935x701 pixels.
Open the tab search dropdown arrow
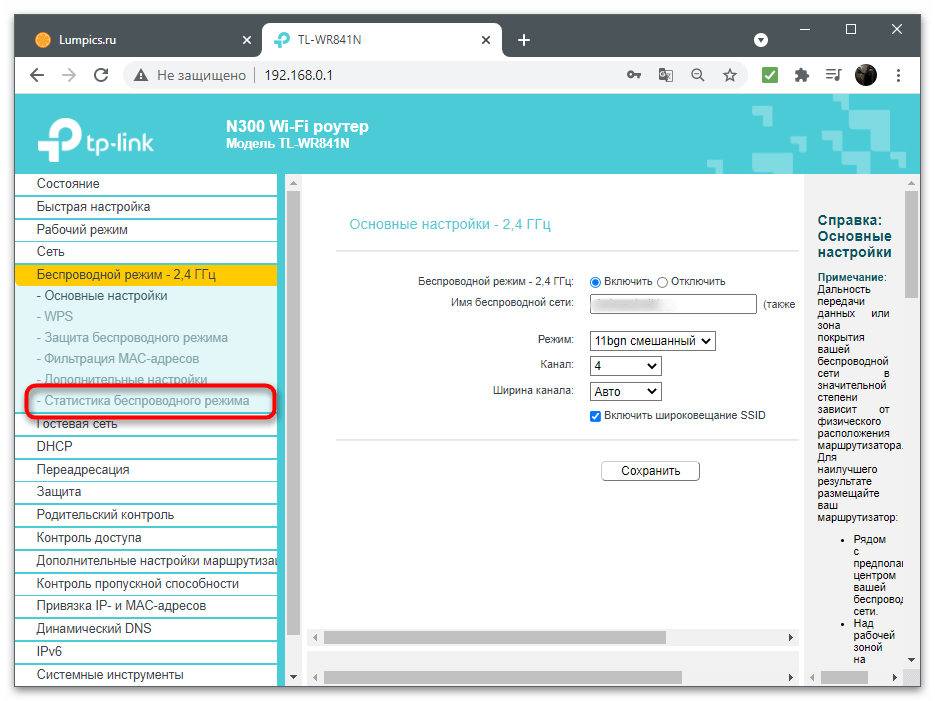pos(761,40)
